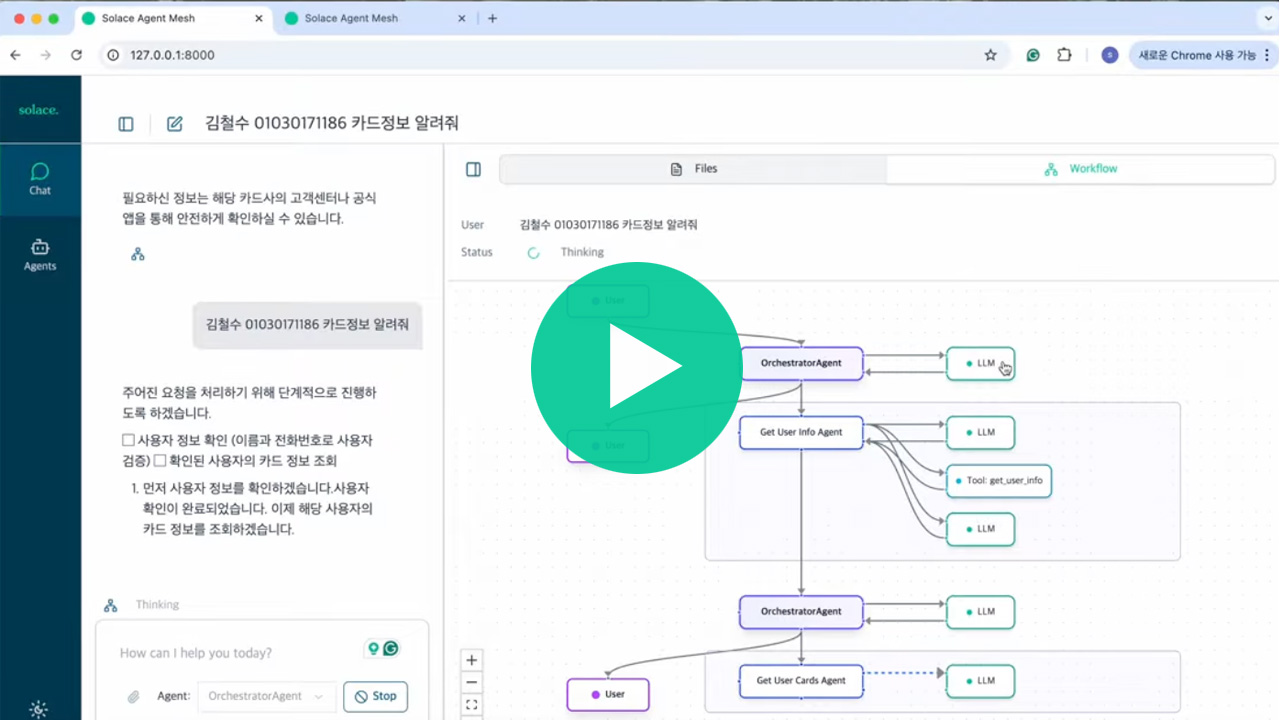This screenshot has height=720, width=1280.
Task: Check the 확인된 사용자의 카드 정보 조회 checkbox
Action: click(x=160, y=461)
